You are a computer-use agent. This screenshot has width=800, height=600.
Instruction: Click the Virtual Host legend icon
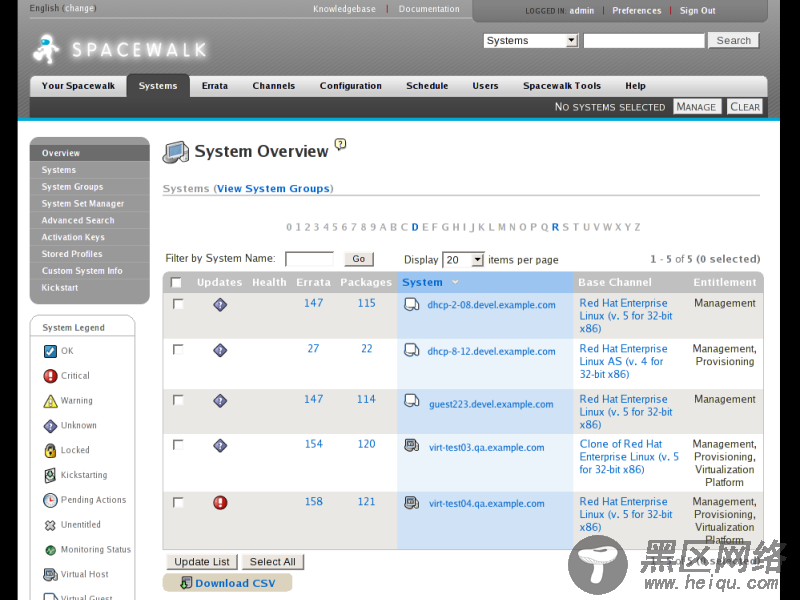[x=50, y=574]
